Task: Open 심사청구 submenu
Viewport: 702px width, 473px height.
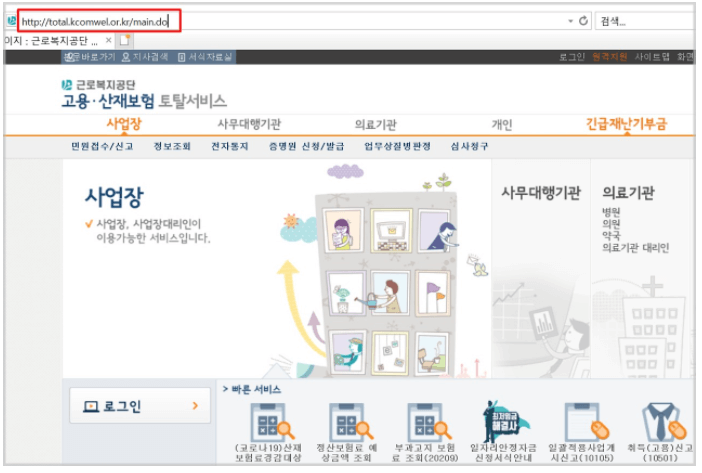Action: [x=470, y=146]
